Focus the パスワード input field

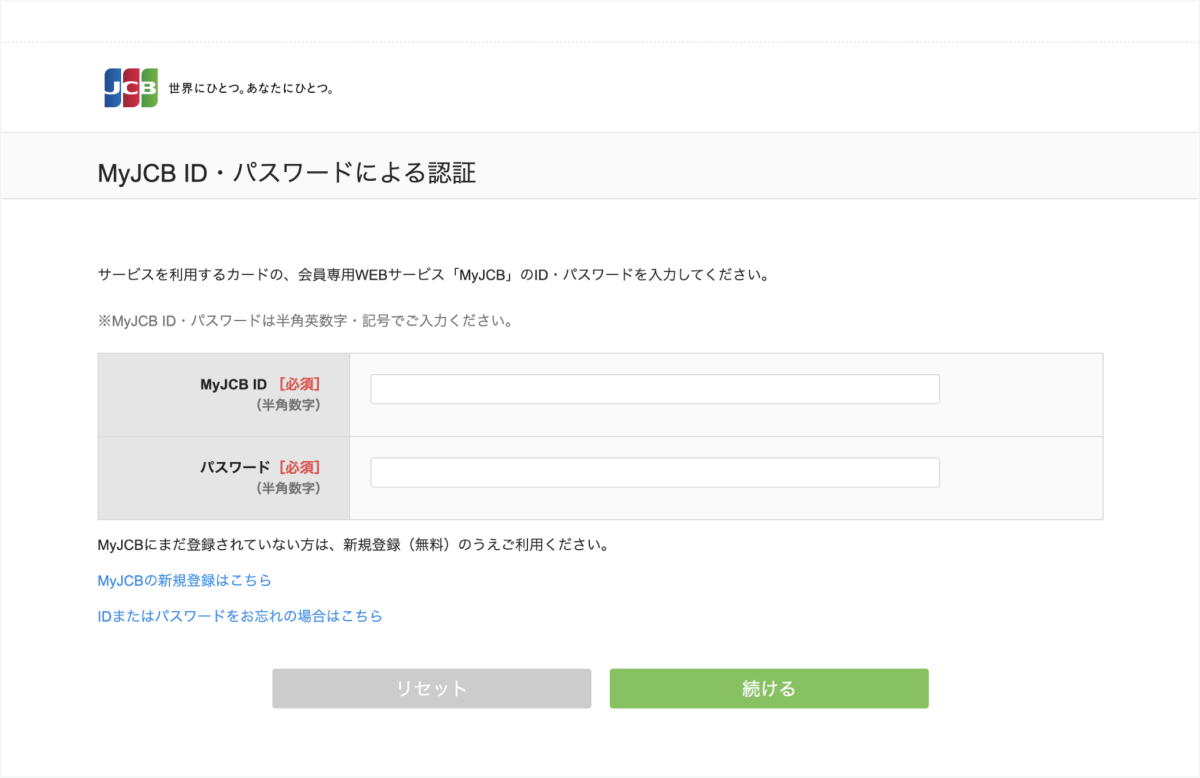(654, 472)
